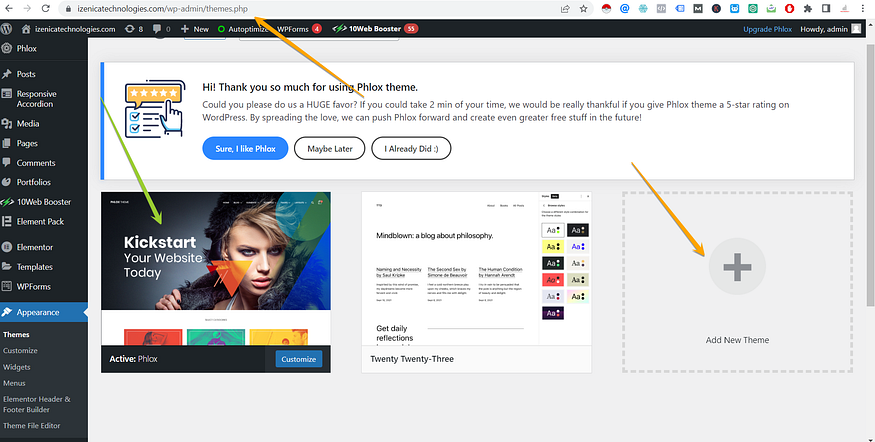This screenshot has width=875, height=442.
Task: Open the Customize submenu link
Action: tap(20, 350)
